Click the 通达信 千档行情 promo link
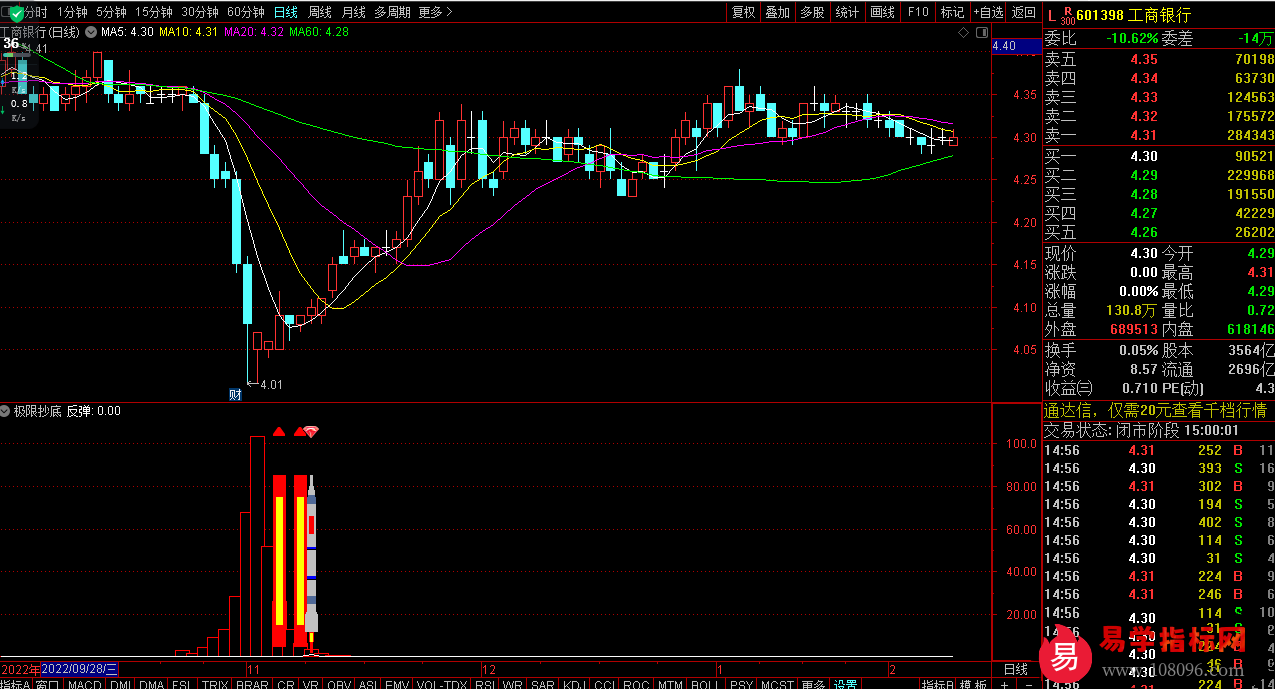 point(1155,410)
